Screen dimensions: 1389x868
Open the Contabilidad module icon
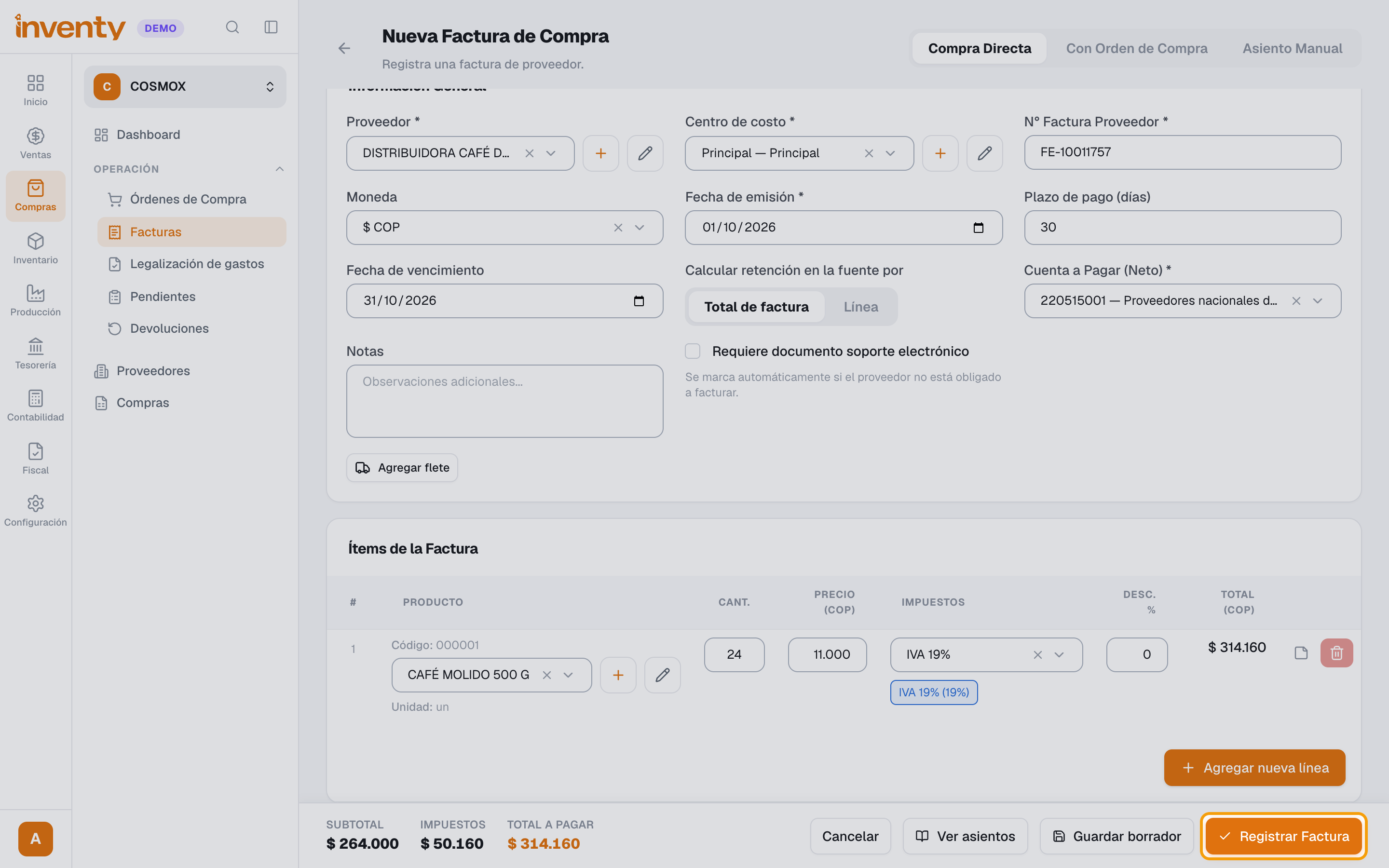(x=36, y=405)
